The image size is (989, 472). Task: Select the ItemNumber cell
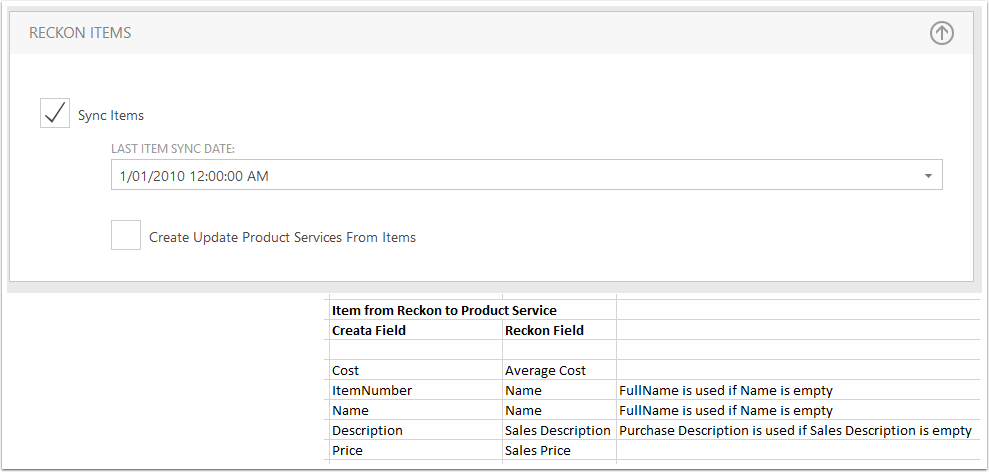[416, 391]
